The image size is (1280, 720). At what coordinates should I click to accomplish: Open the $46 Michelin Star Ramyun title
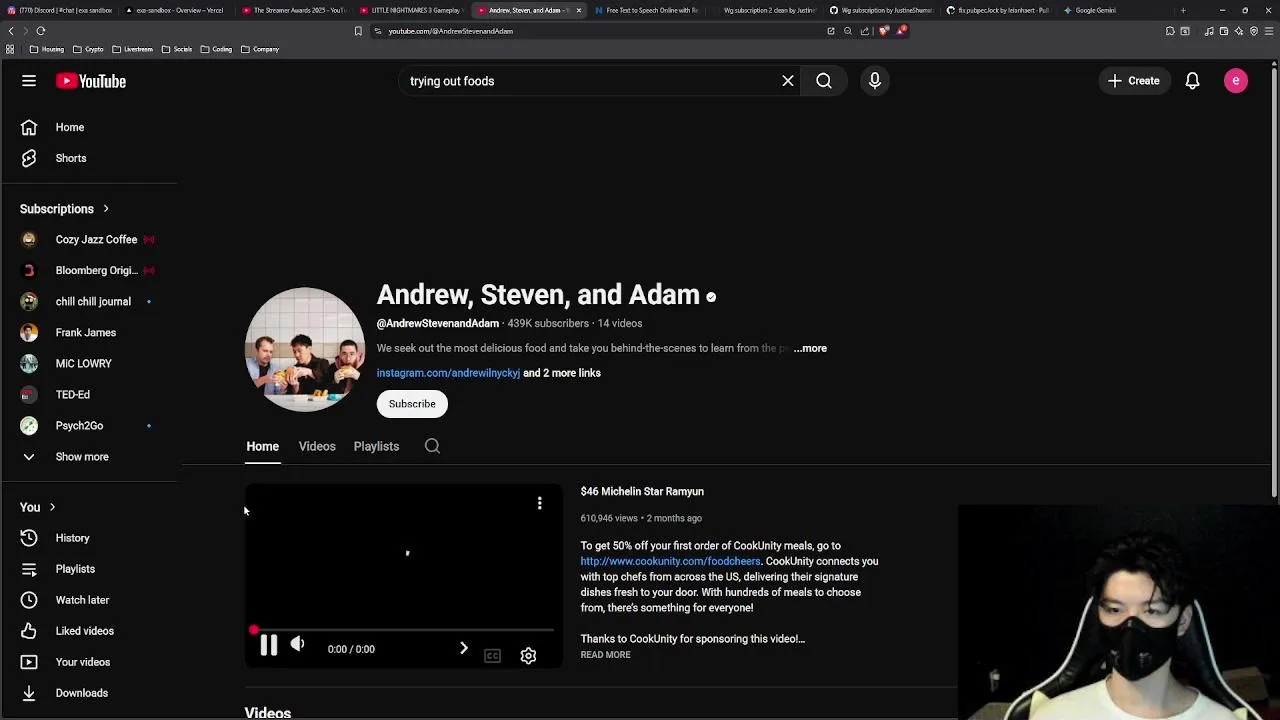pyautogui.click(x=642, y=492)
